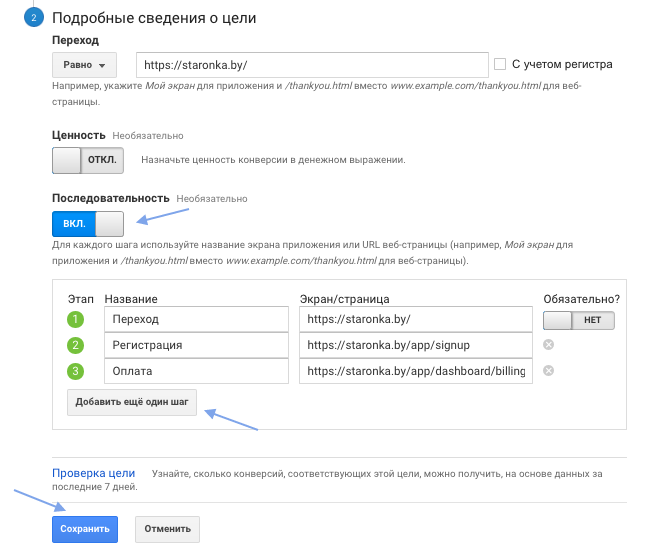Enable the С учетом регистра checkbox
656x548 pixels.
tap(500, 64)
